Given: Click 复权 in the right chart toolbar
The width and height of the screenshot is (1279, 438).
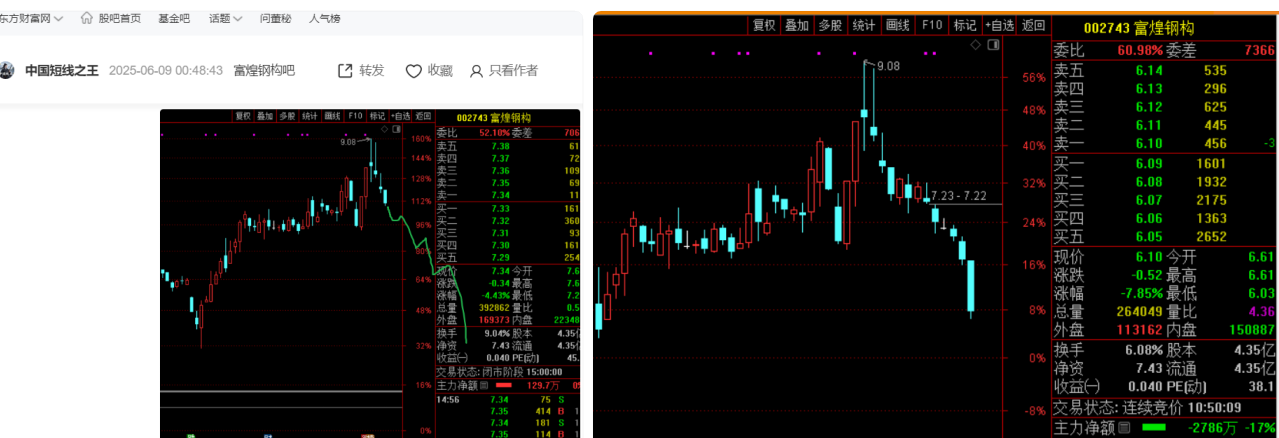Looking at the screenshot, I should [x=764, y=25].
